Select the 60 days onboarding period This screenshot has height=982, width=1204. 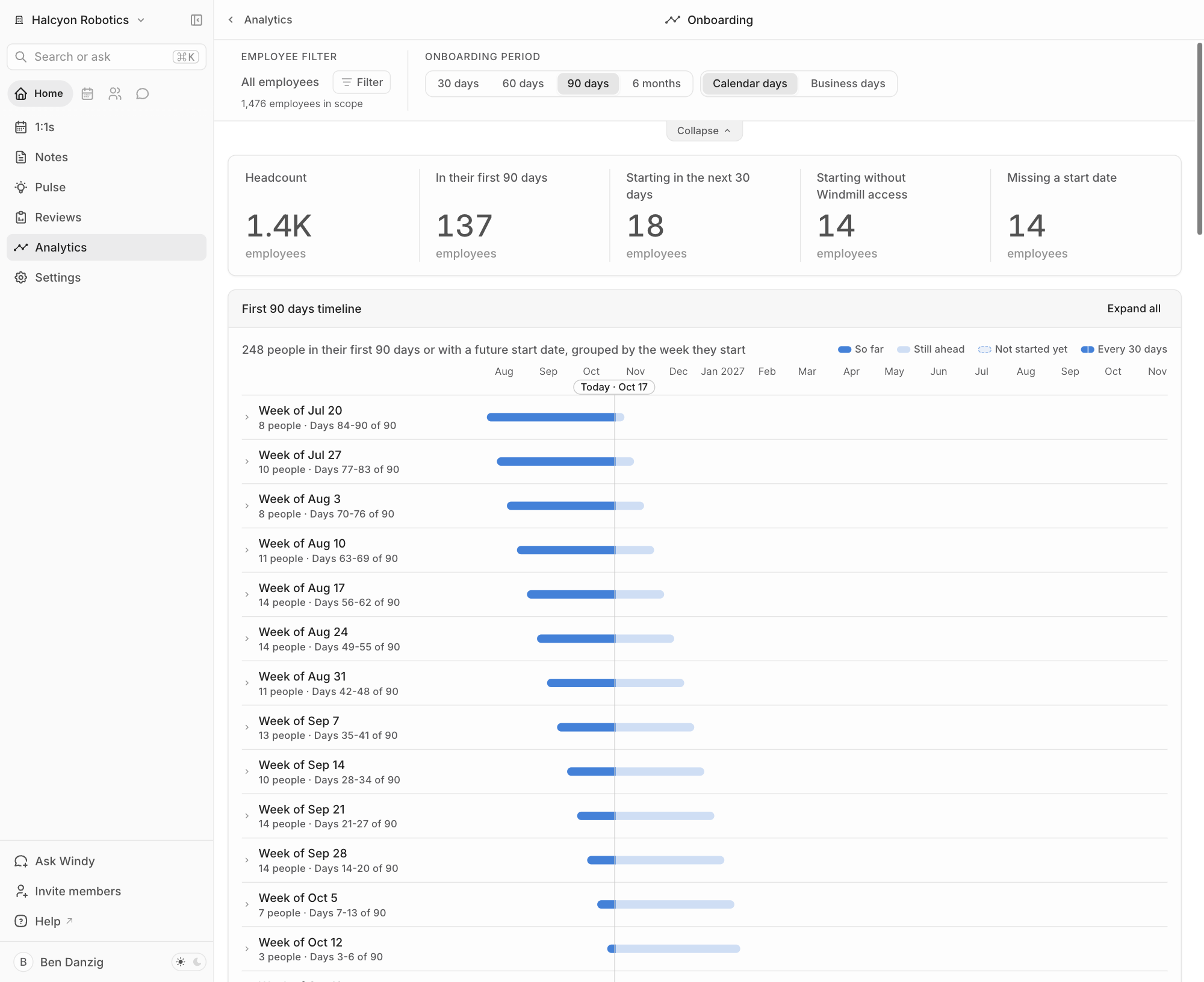coord(523,84)
